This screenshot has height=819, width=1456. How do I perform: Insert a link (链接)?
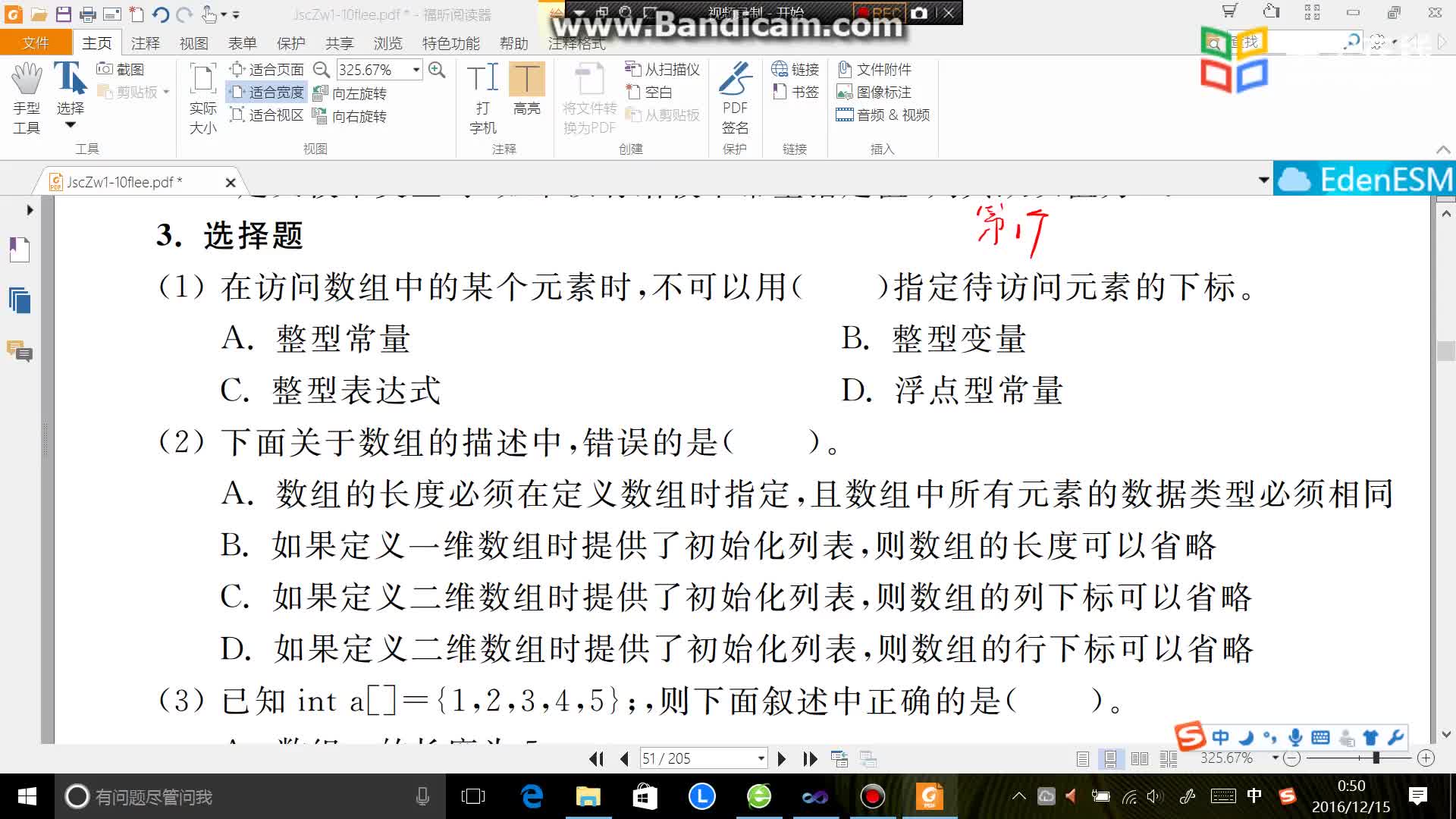point(795,69)
